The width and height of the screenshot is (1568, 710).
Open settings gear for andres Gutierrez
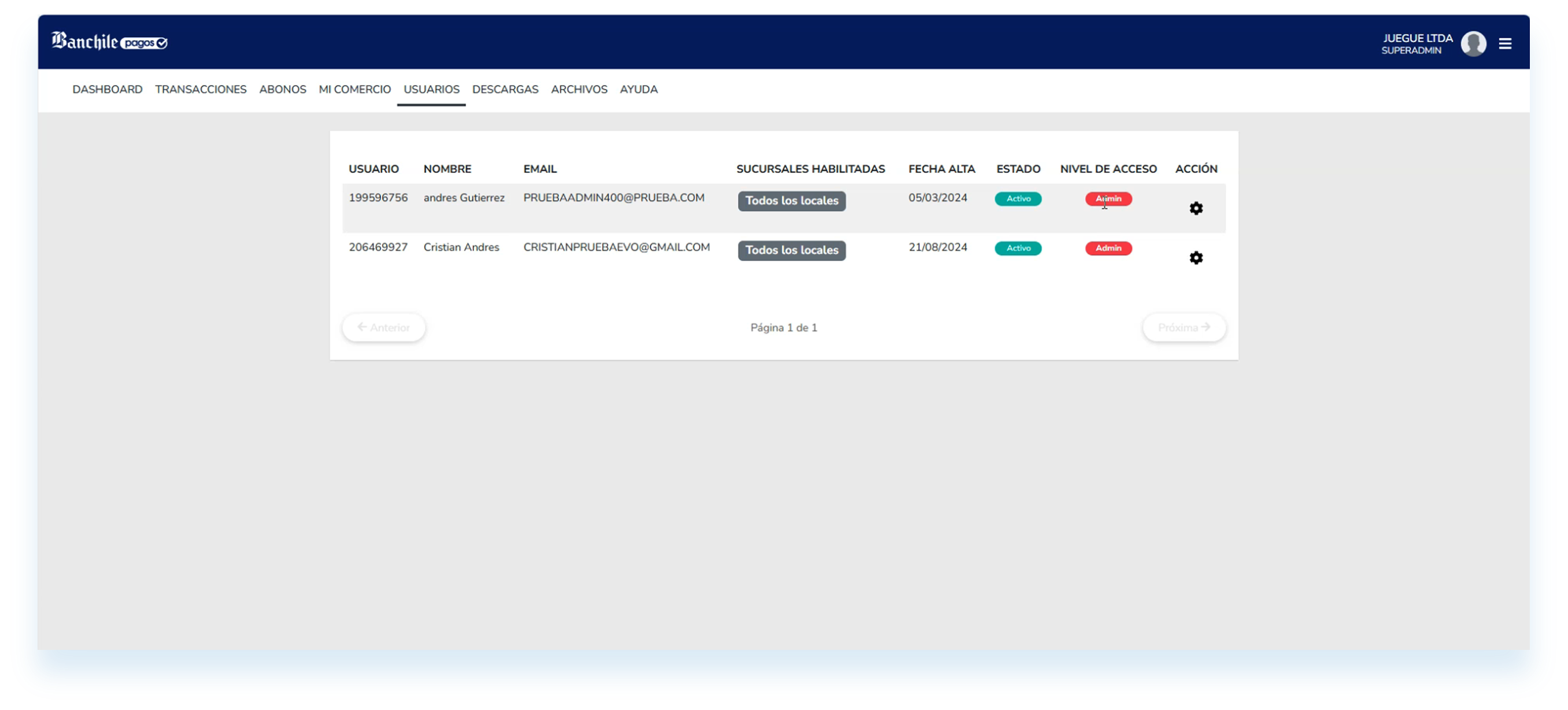tap(1196, 208)
